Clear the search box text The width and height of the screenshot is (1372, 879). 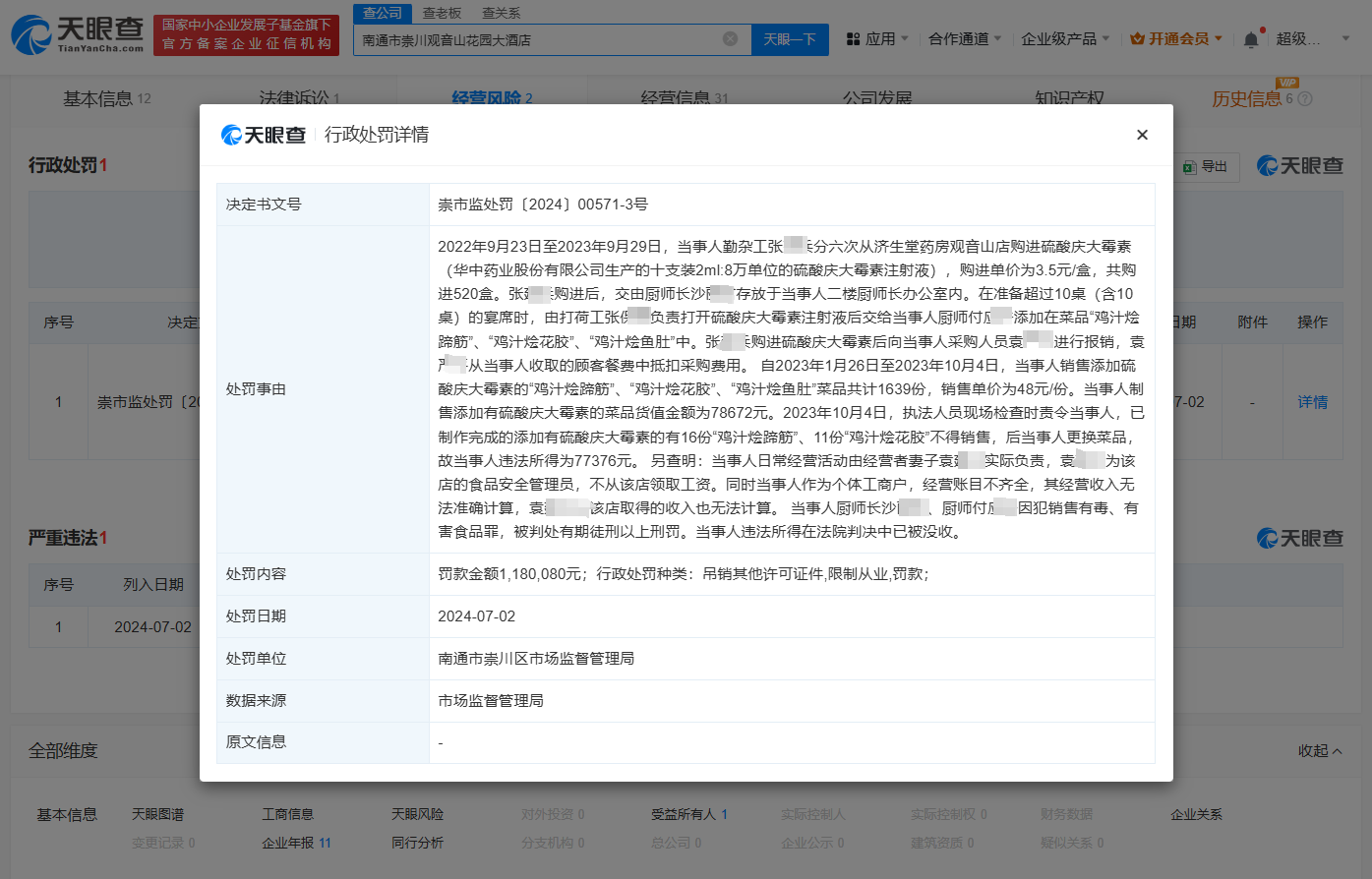(x=730, y=39)
